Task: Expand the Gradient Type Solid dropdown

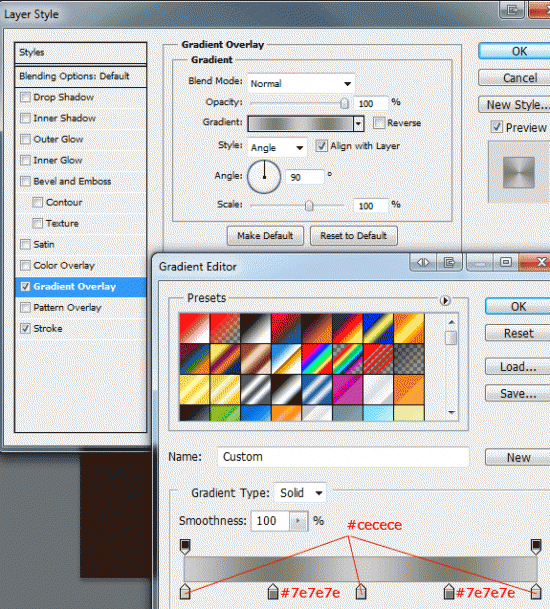Action: pos(300,493)
